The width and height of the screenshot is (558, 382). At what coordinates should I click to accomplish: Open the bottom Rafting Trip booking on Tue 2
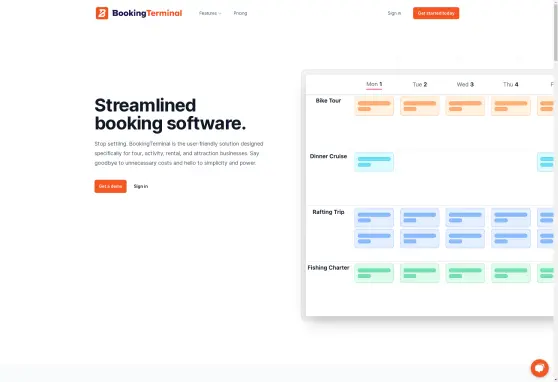click(x=420, y=238)
